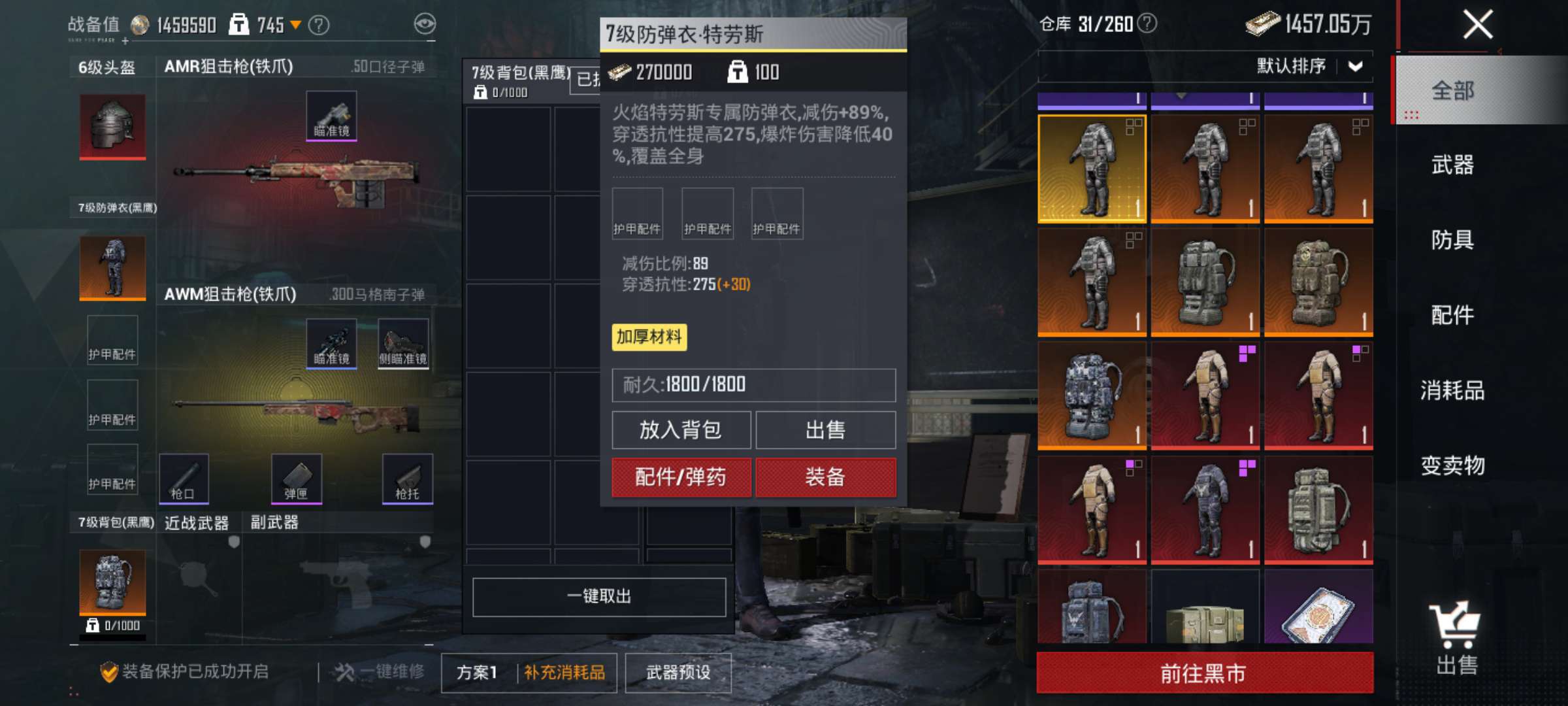
Task: Select the 枪口 muzzle attachment slot
Action: pyautogui.click(x=184, y=479)
